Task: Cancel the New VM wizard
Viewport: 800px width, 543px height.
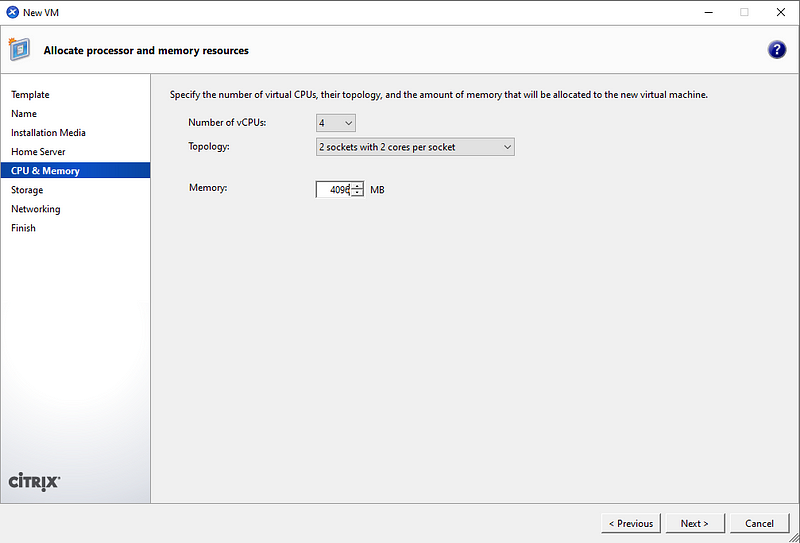Action: (x=759, y=524)
